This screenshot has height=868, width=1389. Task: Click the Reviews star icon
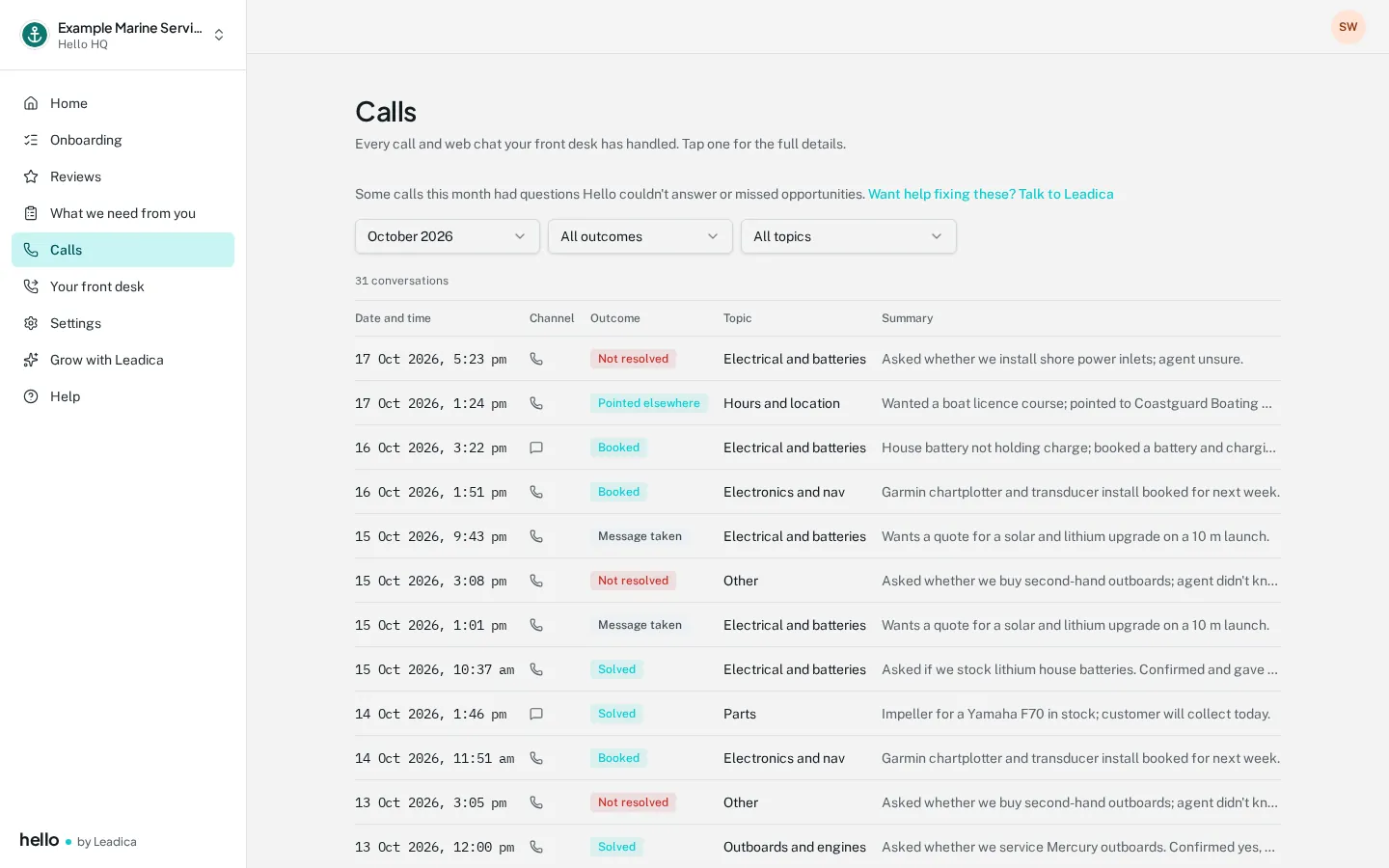tap(31, 176)
